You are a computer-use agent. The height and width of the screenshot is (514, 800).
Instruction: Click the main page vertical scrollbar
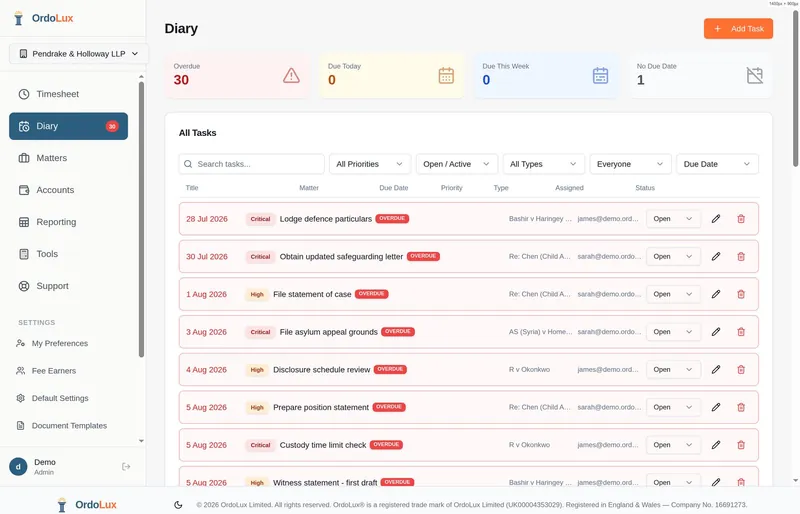(795, 89)
